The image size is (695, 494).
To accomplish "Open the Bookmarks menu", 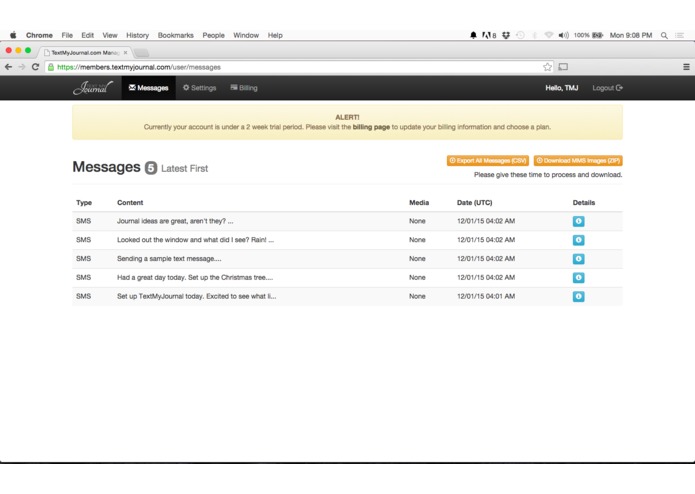I will point(176,35).
